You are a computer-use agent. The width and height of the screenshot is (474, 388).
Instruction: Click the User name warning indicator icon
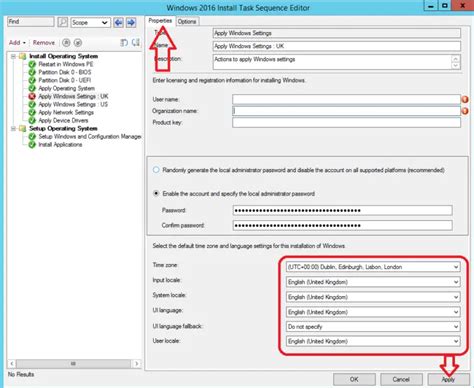pos(465,99)
